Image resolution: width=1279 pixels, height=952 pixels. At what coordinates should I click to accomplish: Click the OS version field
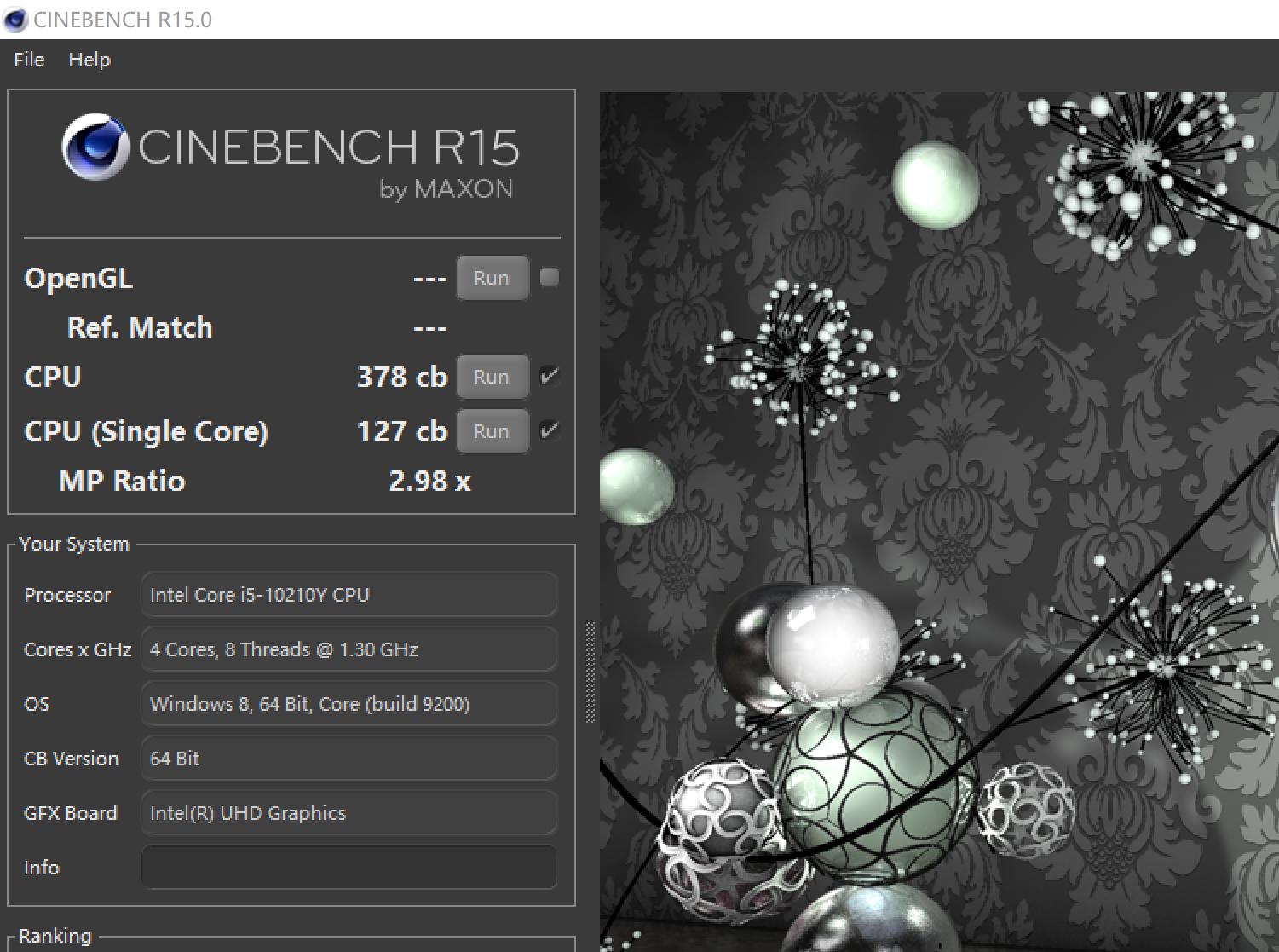click(349, 704)
